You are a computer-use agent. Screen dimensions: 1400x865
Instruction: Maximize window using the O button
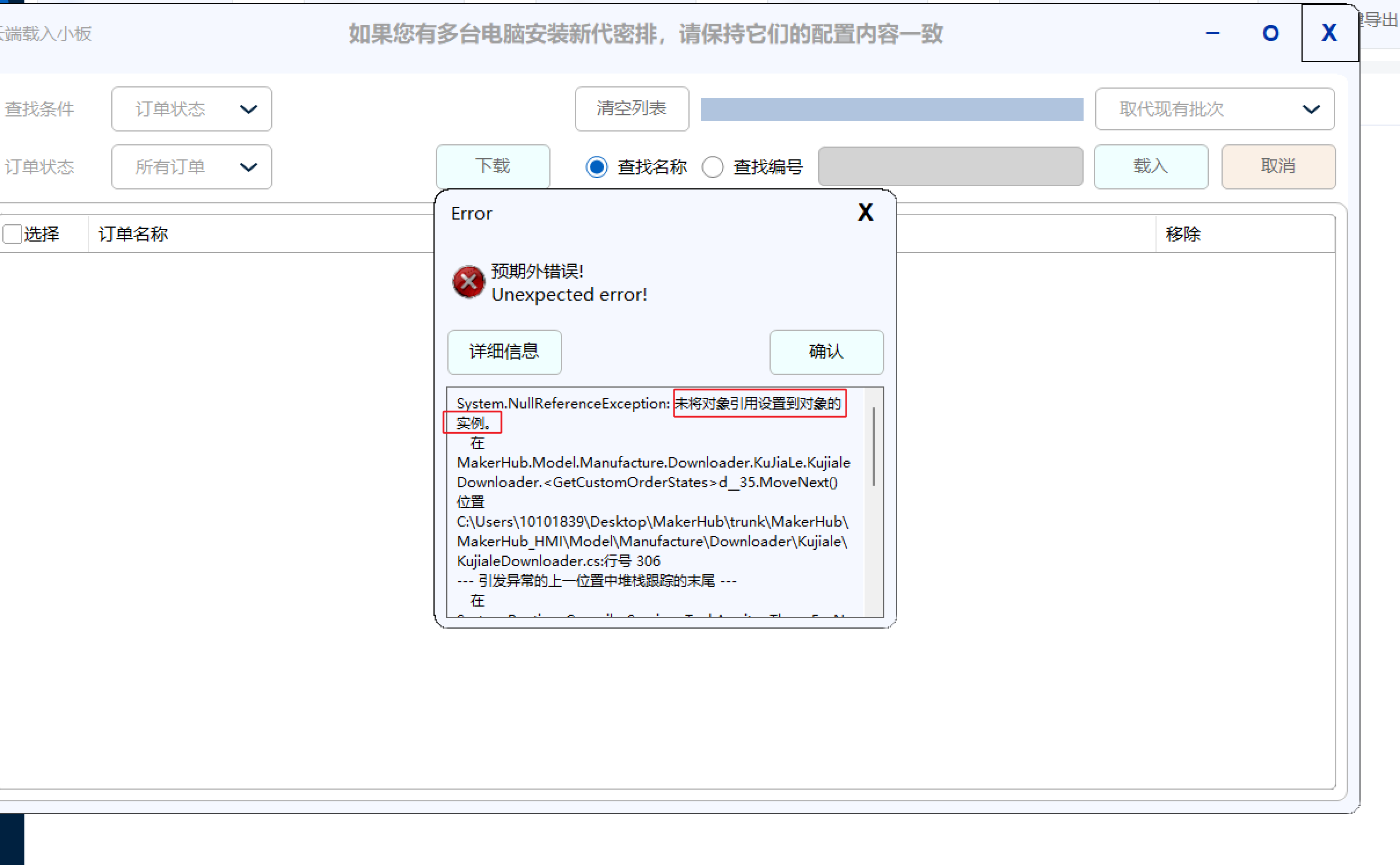click(x=1270, y=34)
